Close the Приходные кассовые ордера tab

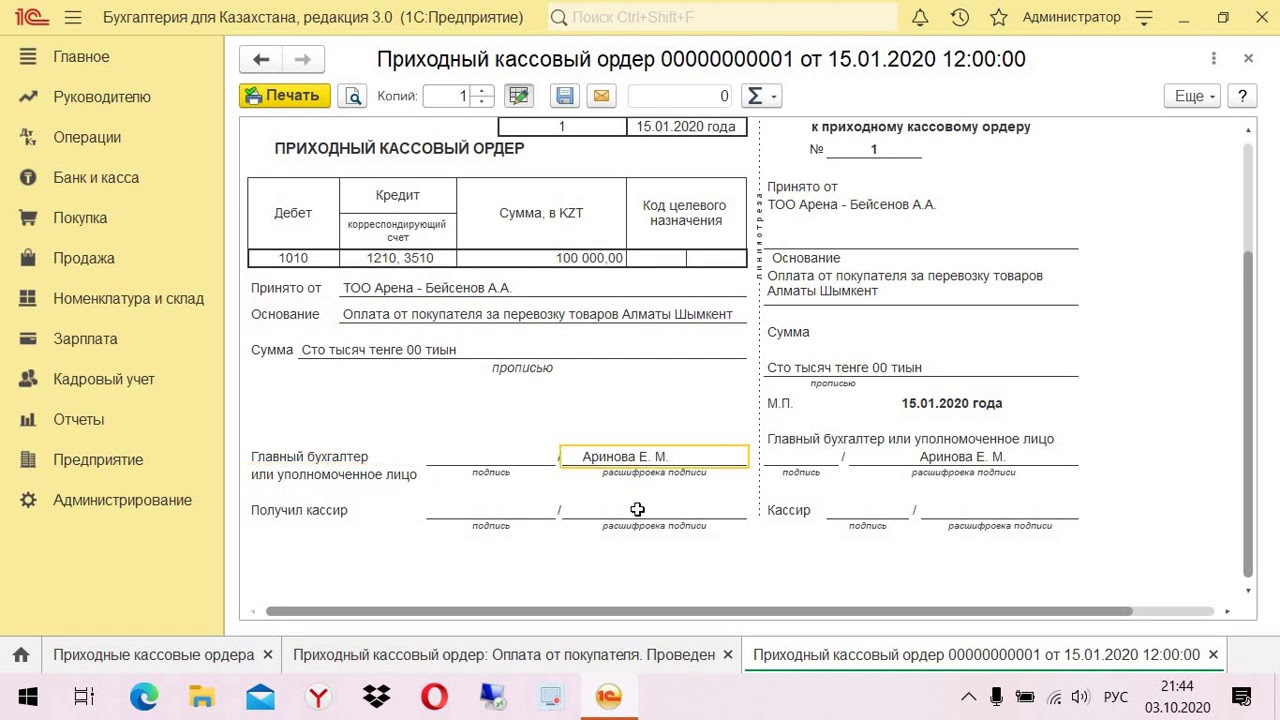click(x=268, y=655)
